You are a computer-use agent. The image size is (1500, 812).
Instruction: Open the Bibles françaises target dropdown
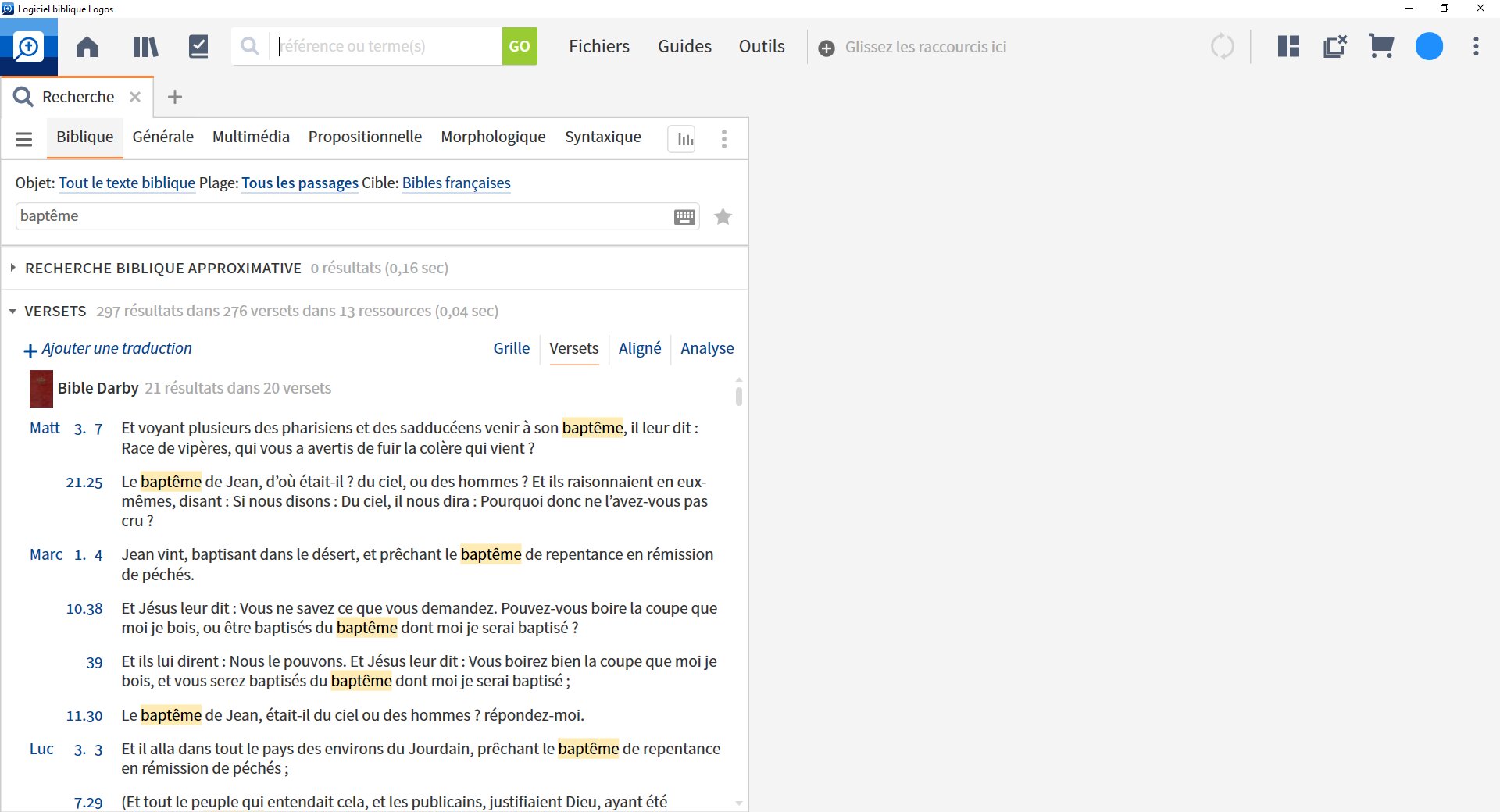(x=456, y=183)
